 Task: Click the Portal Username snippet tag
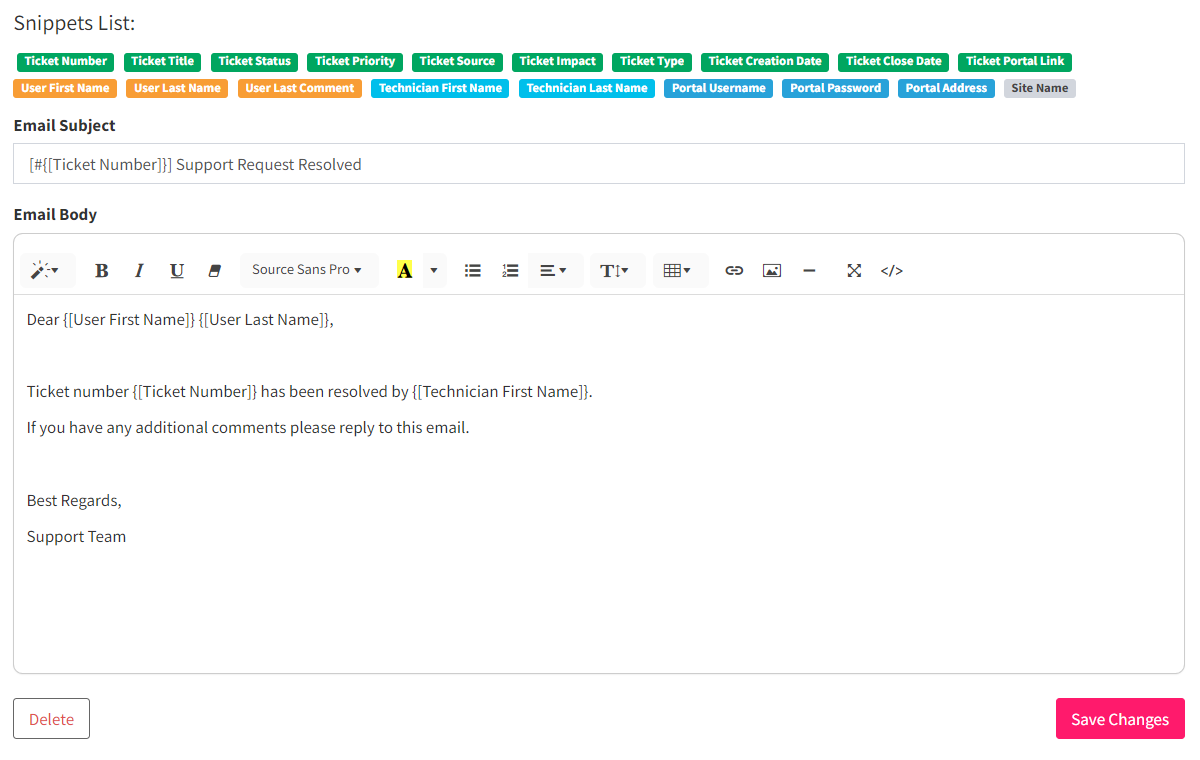719,89
